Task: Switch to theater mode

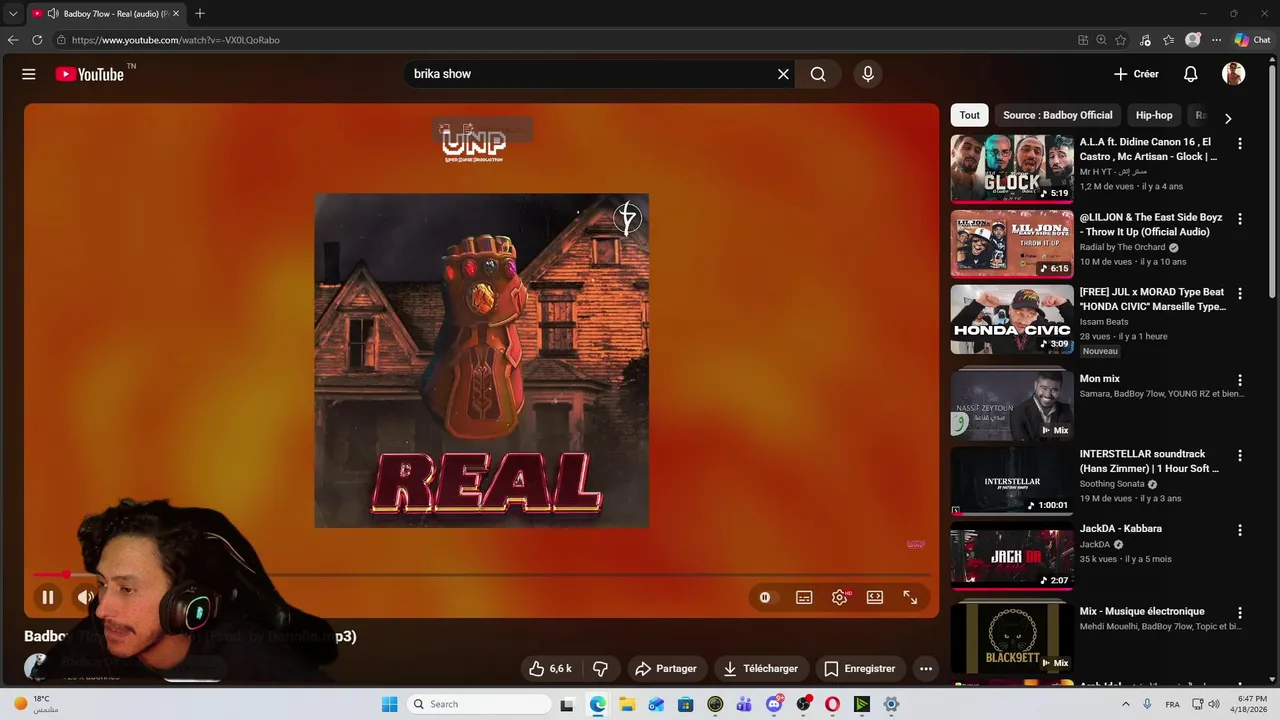Action: point(875,597)
